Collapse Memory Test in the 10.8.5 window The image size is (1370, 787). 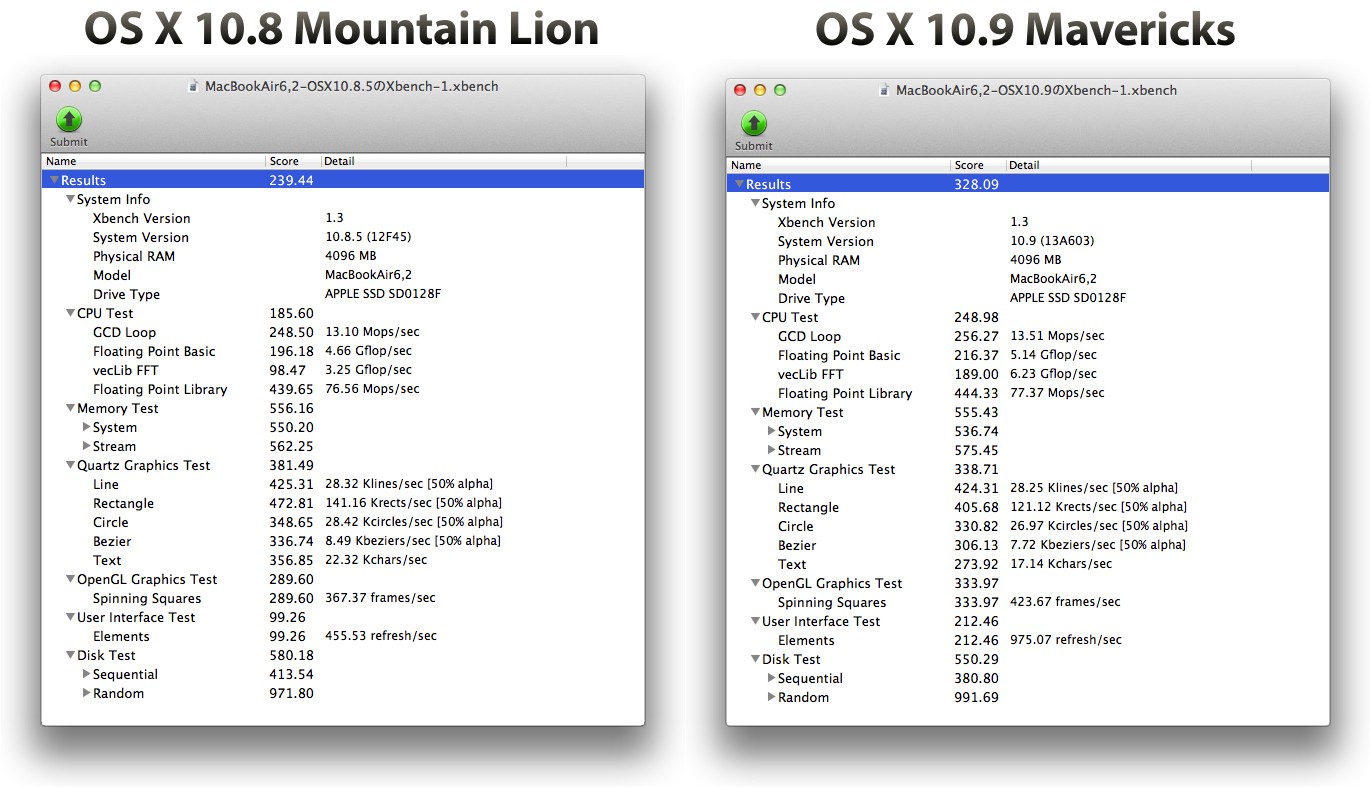pos(70,408)
